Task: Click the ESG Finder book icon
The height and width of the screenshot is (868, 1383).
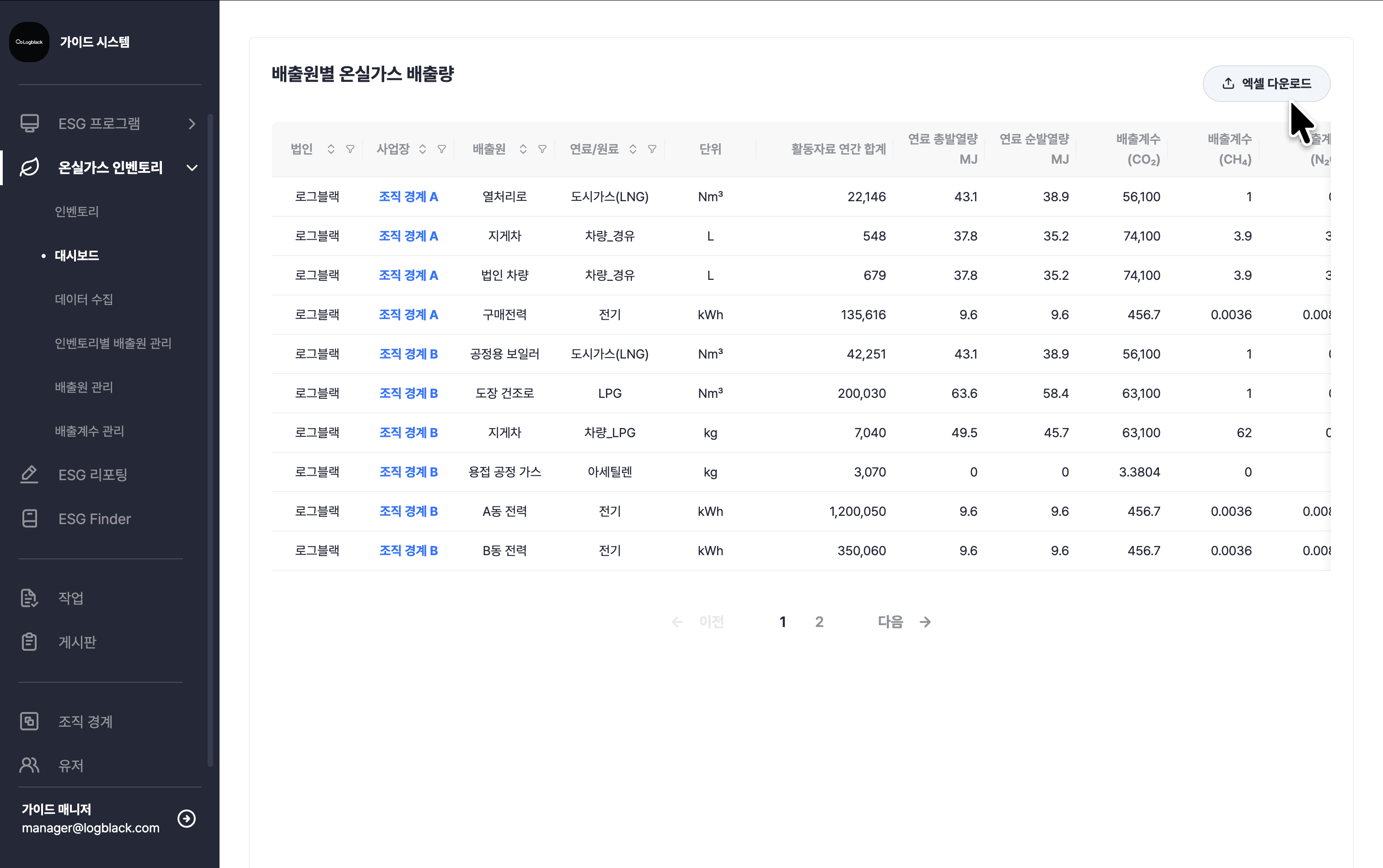Action: point(29,519)
